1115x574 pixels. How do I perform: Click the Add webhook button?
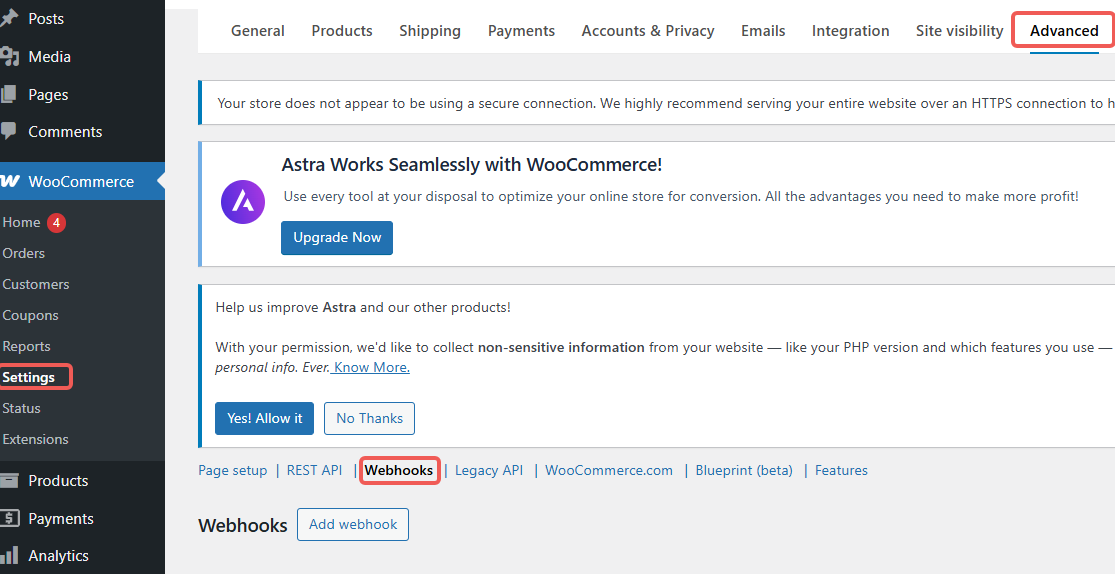(x=353, y=524)
